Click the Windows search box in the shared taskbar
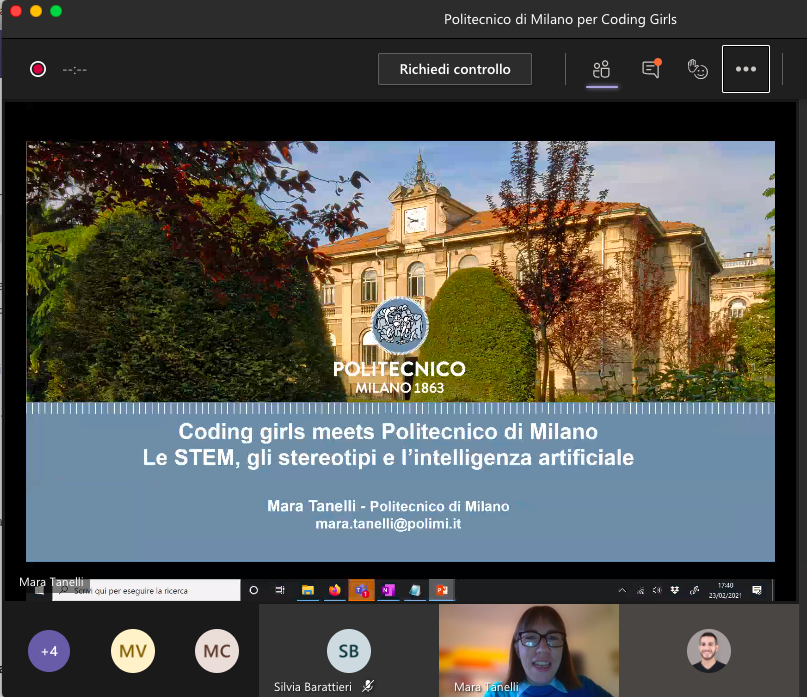The width and height of the screenshot is (807, 697). point(146,590)
